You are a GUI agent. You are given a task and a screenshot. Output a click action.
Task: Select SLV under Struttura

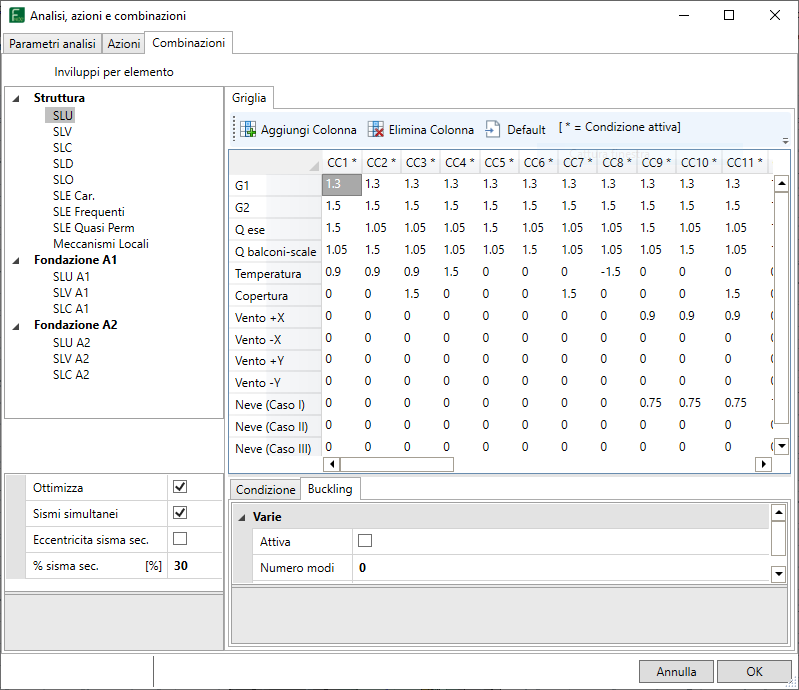62,131
